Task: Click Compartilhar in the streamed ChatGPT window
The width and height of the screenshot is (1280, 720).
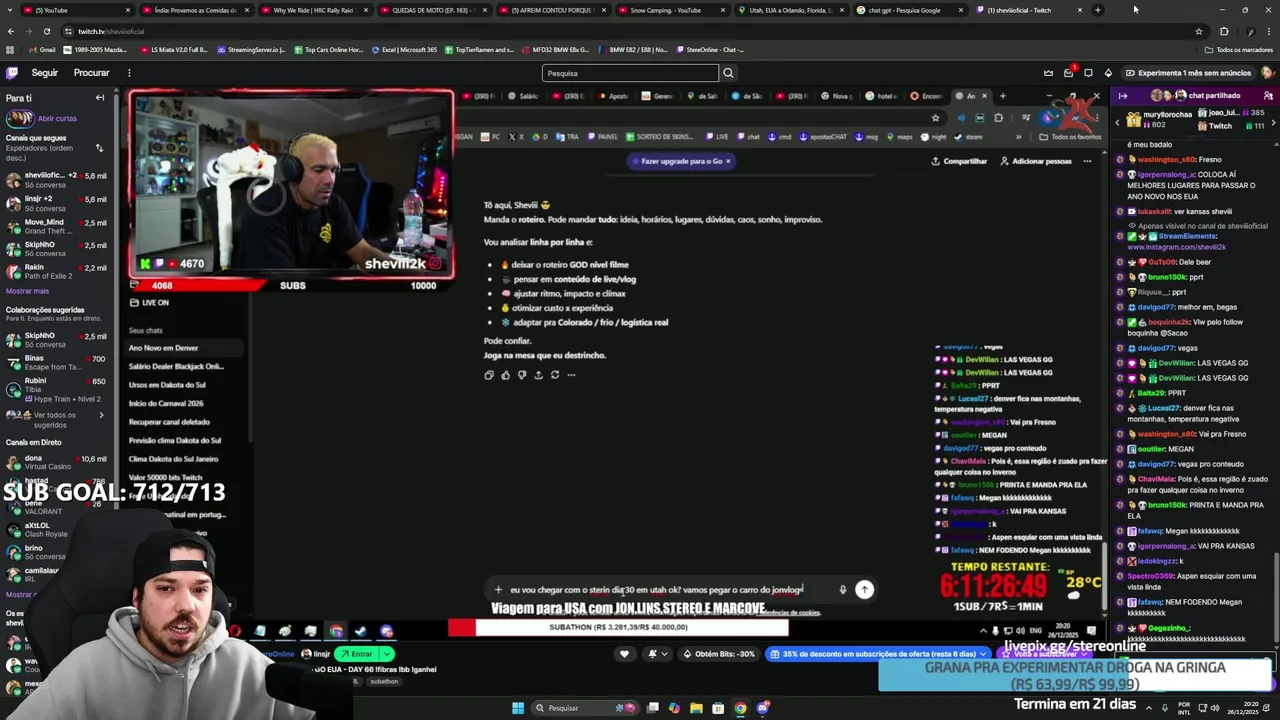Action: point(959,161)
